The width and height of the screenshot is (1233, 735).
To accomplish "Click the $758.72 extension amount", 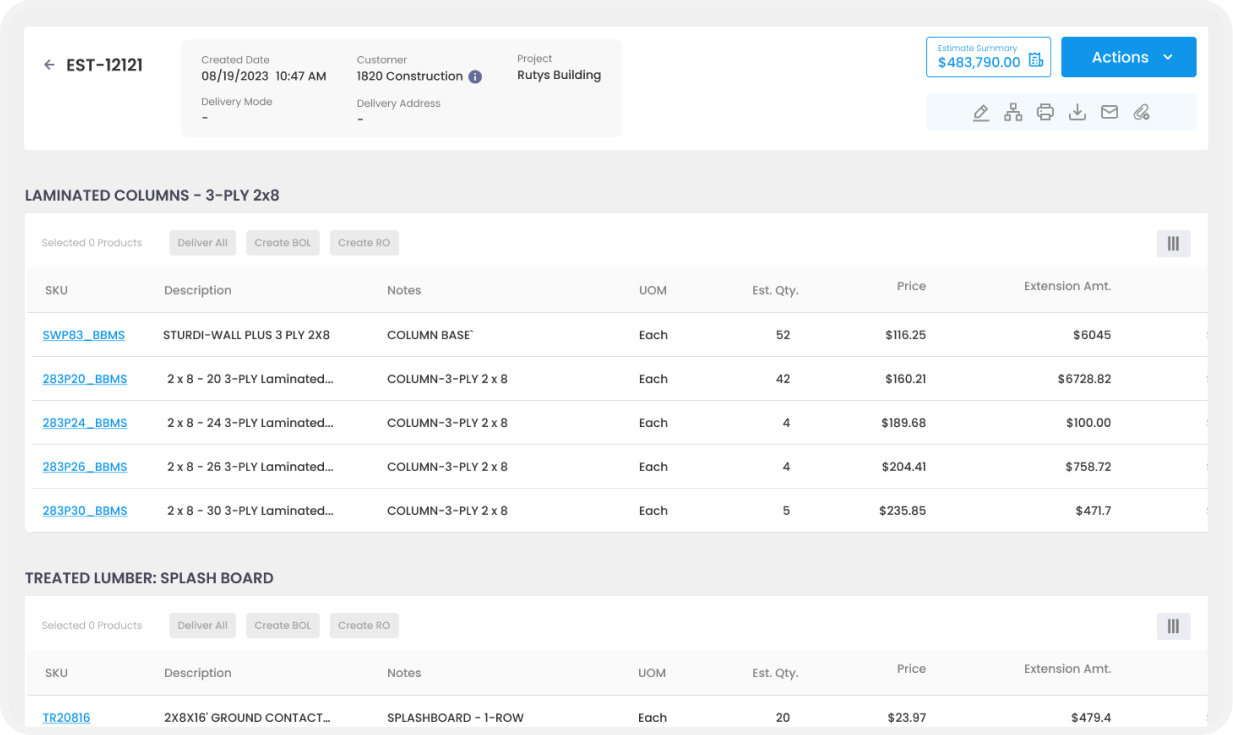I will pos(1087,467).
